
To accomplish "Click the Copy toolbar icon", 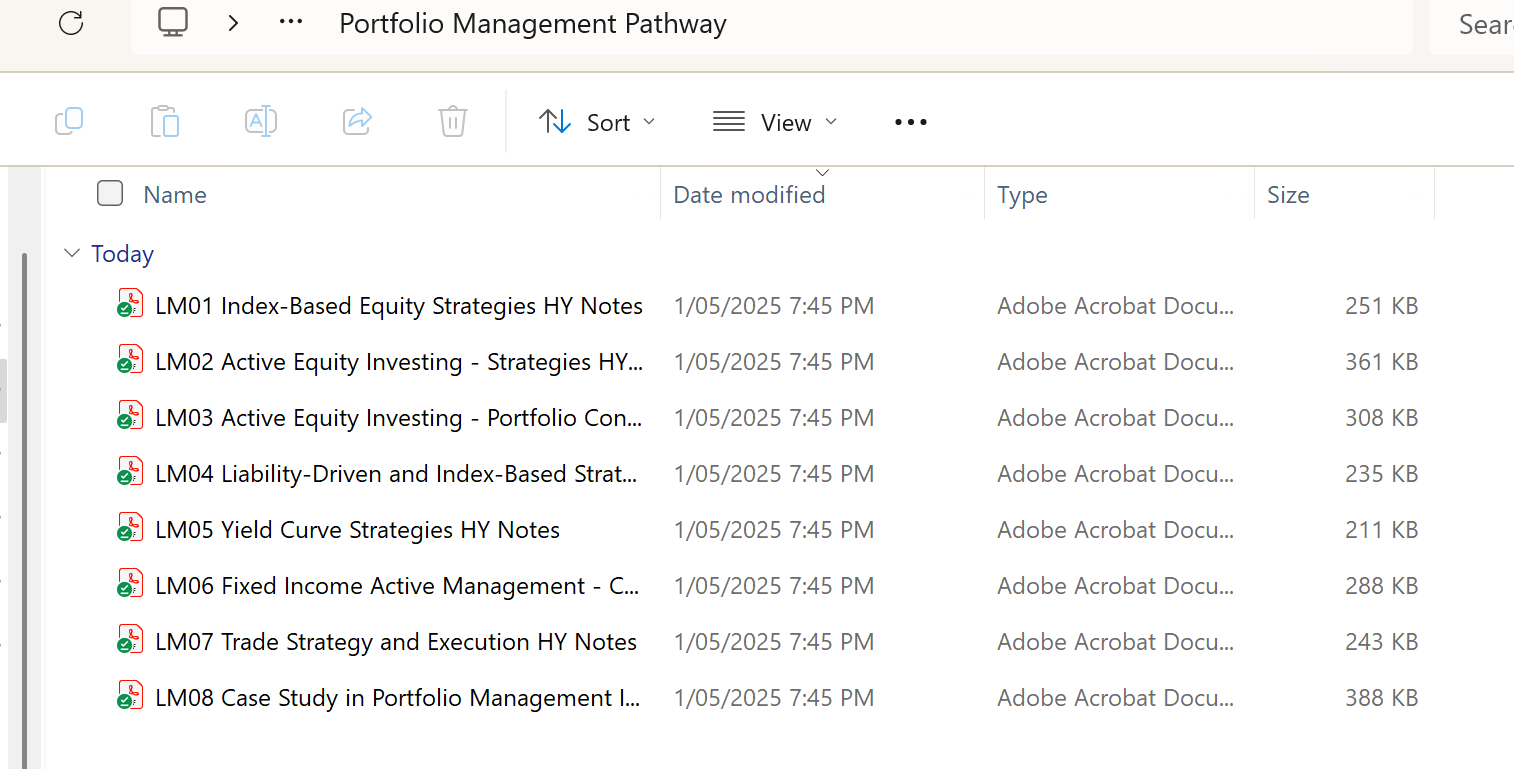I will [x=69, y=122].
